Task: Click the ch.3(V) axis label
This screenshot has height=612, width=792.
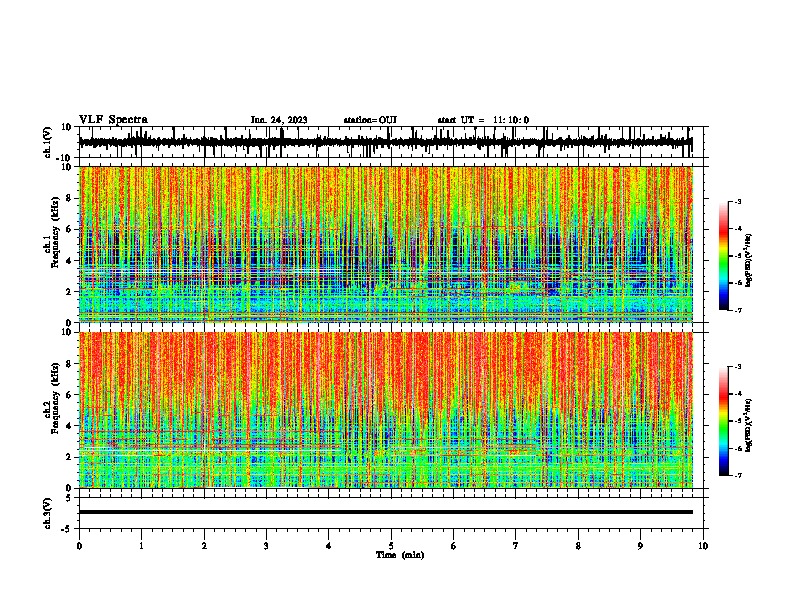Action: click(x=48, y=513)
